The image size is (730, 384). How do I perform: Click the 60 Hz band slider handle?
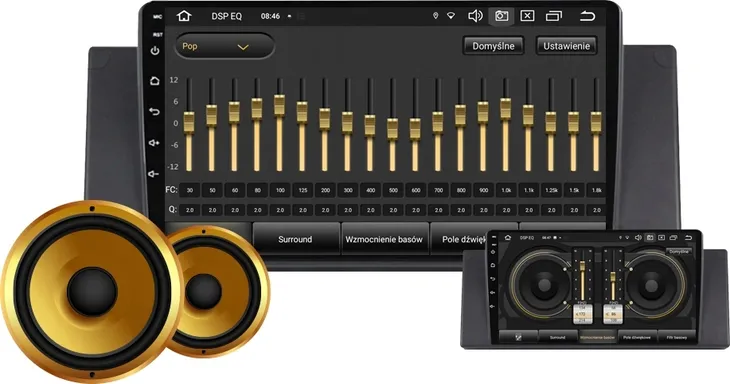coord(234,112)
